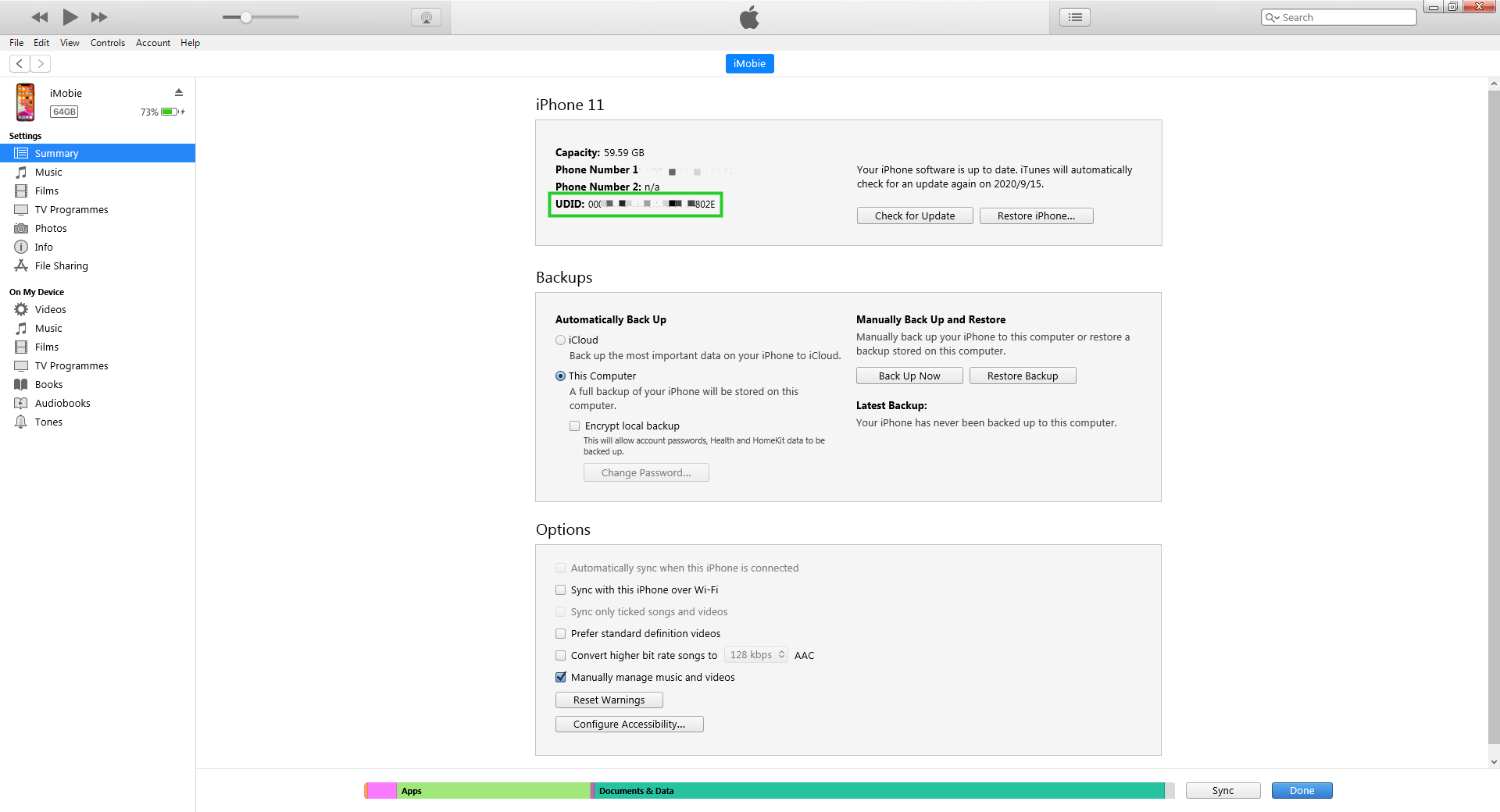The width and height of the screenshot is (1500, 812).
Task: Enable Encrypt local backup checkbox
Action: click(575, 426)
